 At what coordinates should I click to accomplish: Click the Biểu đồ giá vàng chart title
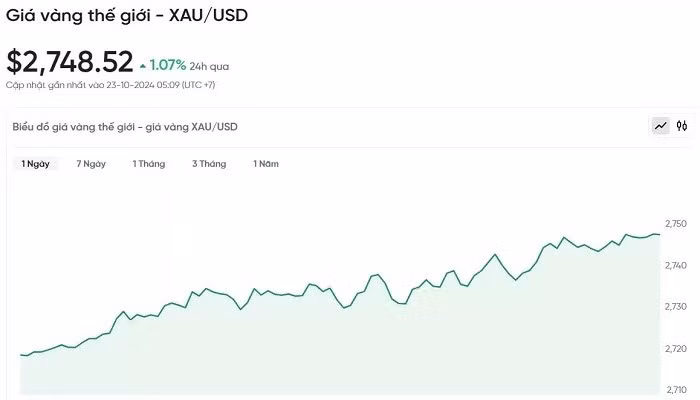125,127
